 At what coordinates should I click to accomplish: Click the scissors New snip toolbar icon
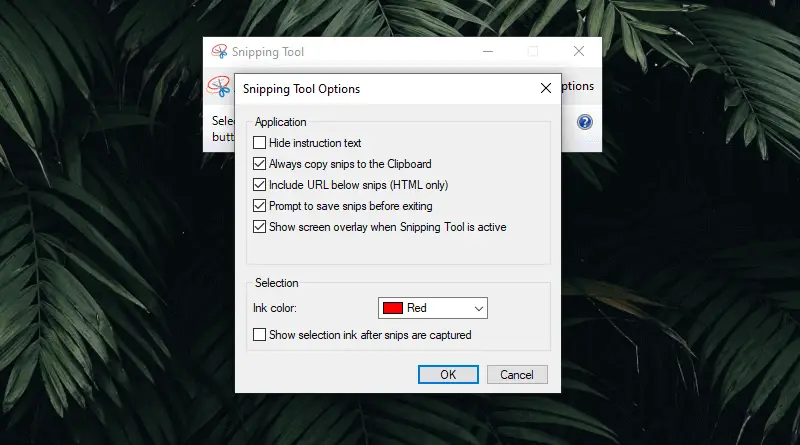(x=219, y=86)
